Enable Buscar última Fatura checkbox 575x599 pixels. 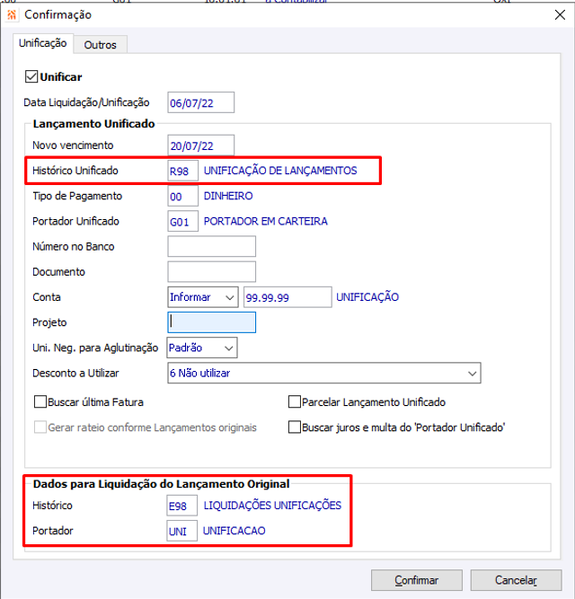(40, 402)
